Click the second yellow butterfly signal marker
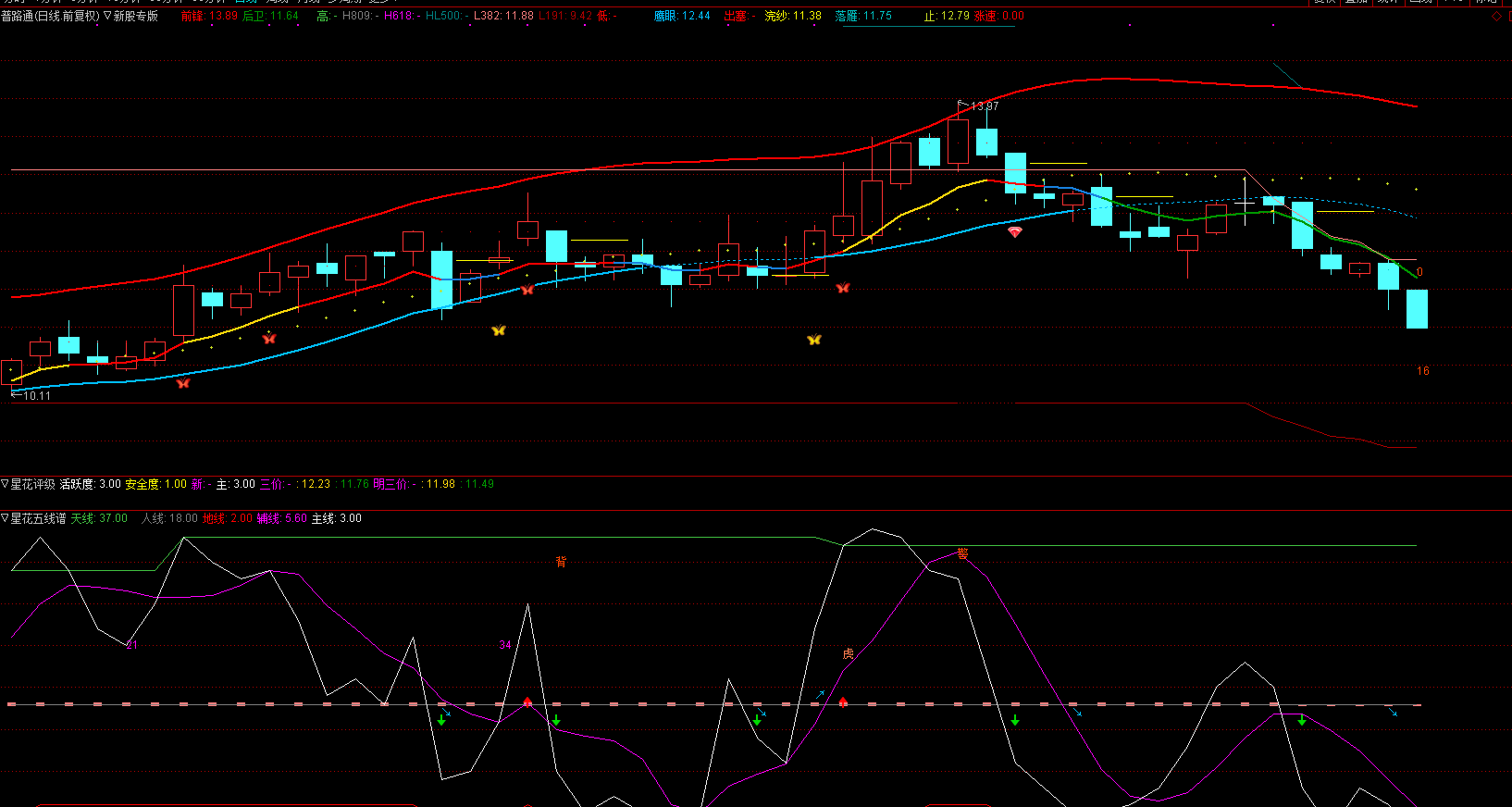 click(x=814, y=340)
